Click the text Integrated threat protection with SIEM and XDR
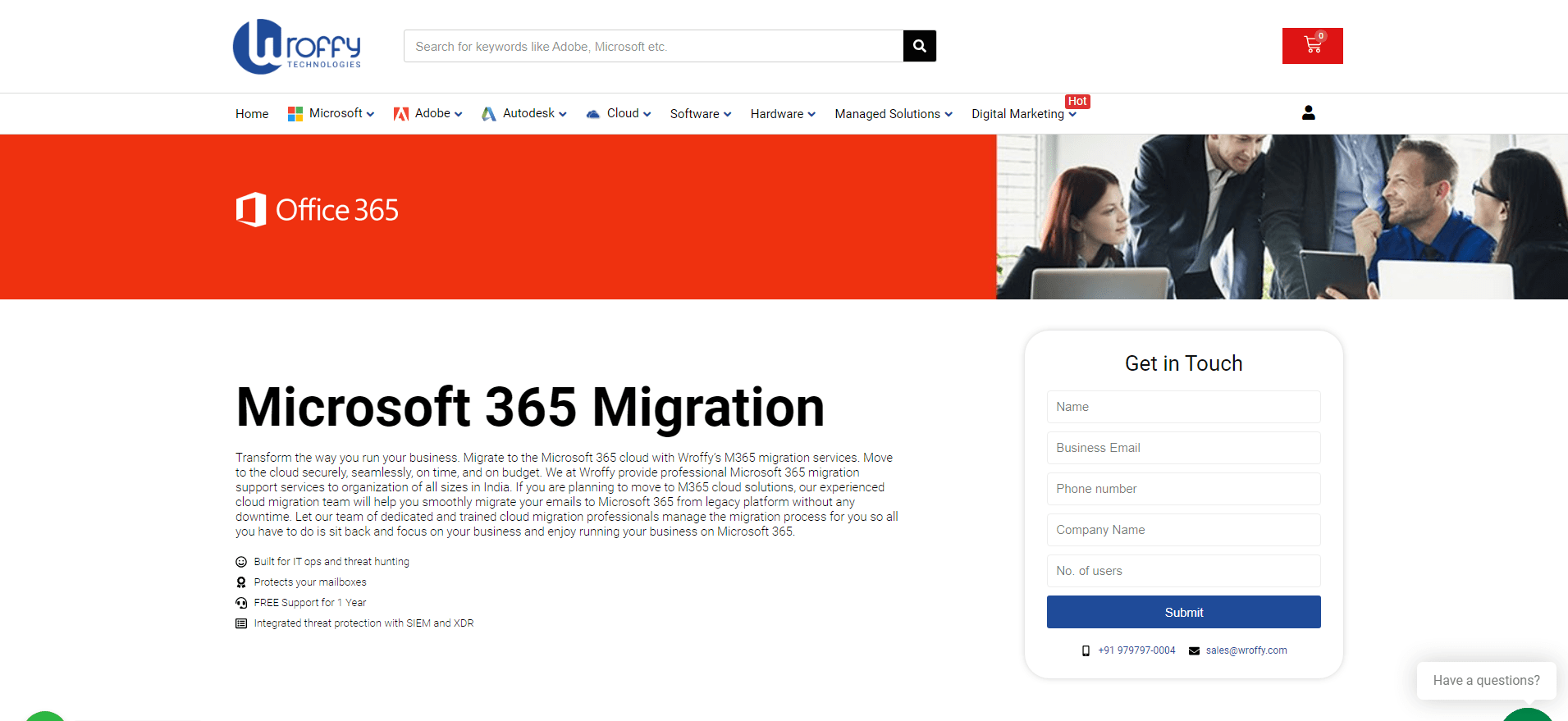Image resolution: width=1568 pixels, height=721 pixels. pyautogui.click(x=363, y=623)
